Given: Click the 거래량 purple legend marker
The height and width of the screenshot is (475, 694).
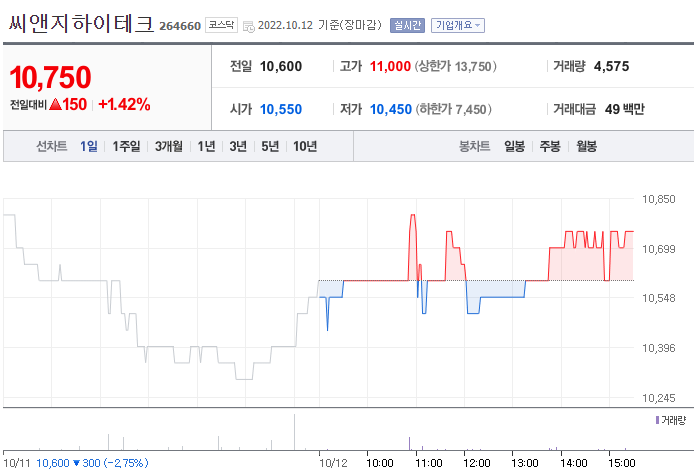Looking at the screenshot, I should click(657, 420).
